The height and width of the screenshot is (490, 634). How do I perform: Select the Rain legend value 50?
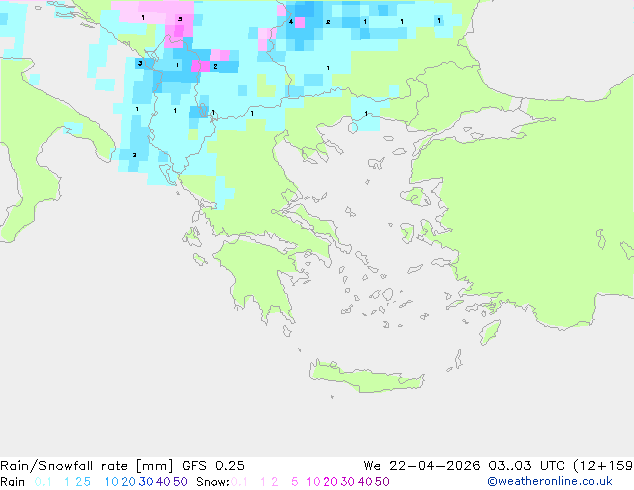(180, 482)
